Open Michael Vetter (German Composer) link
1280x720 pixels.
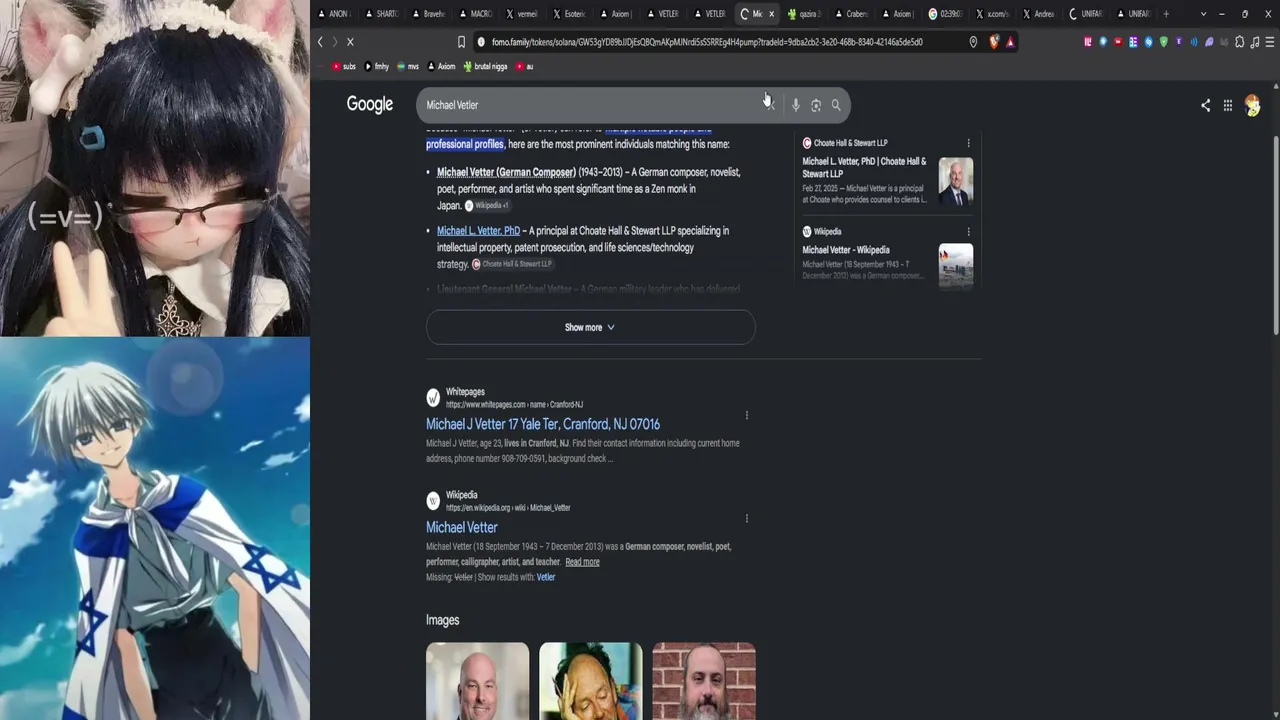pyautogui.click(x=506, y=172)
